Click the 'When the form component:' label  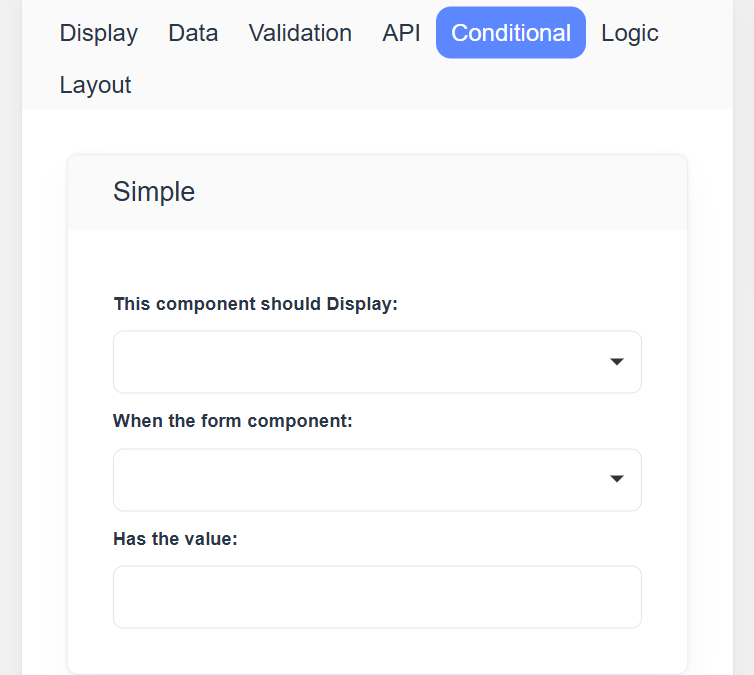click(x=233, y=421)
